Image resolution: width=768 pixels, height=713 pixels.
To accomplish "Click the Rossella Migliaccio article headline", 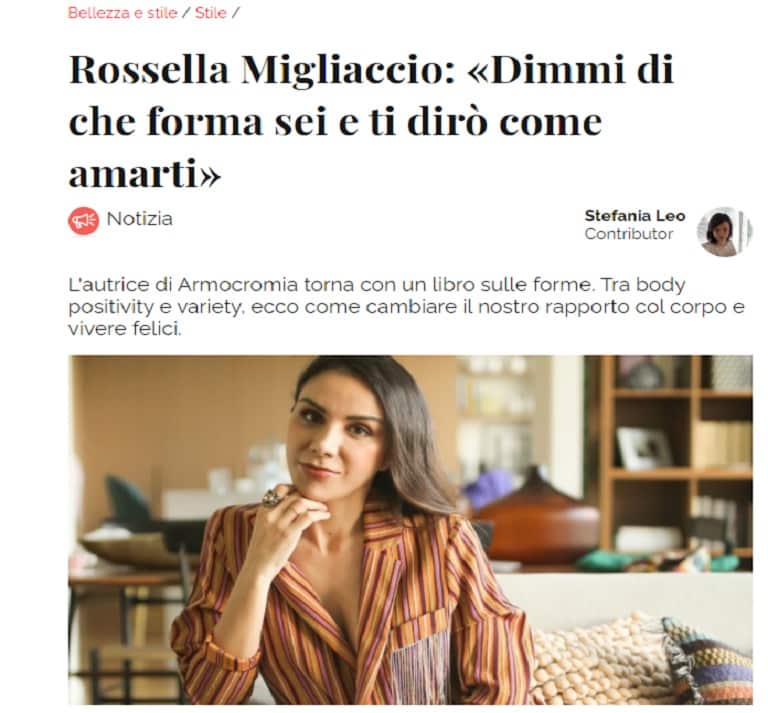I will 371,121.
